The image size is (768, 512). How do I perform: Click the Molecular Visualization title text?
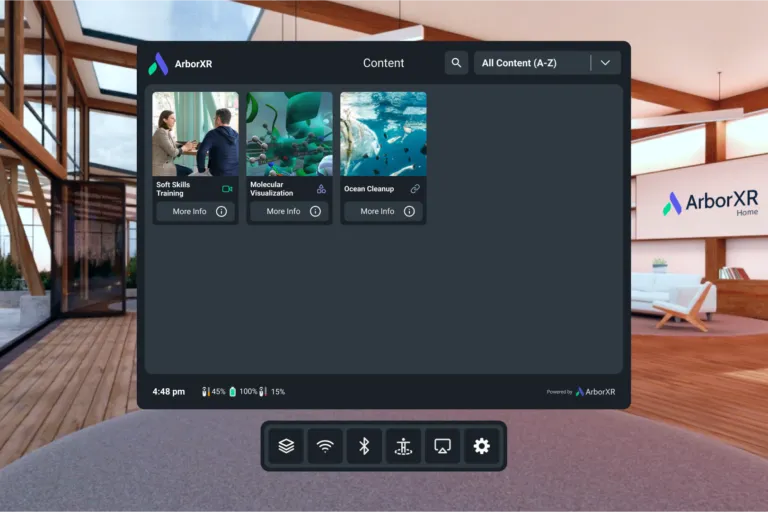tap(272, 189)
